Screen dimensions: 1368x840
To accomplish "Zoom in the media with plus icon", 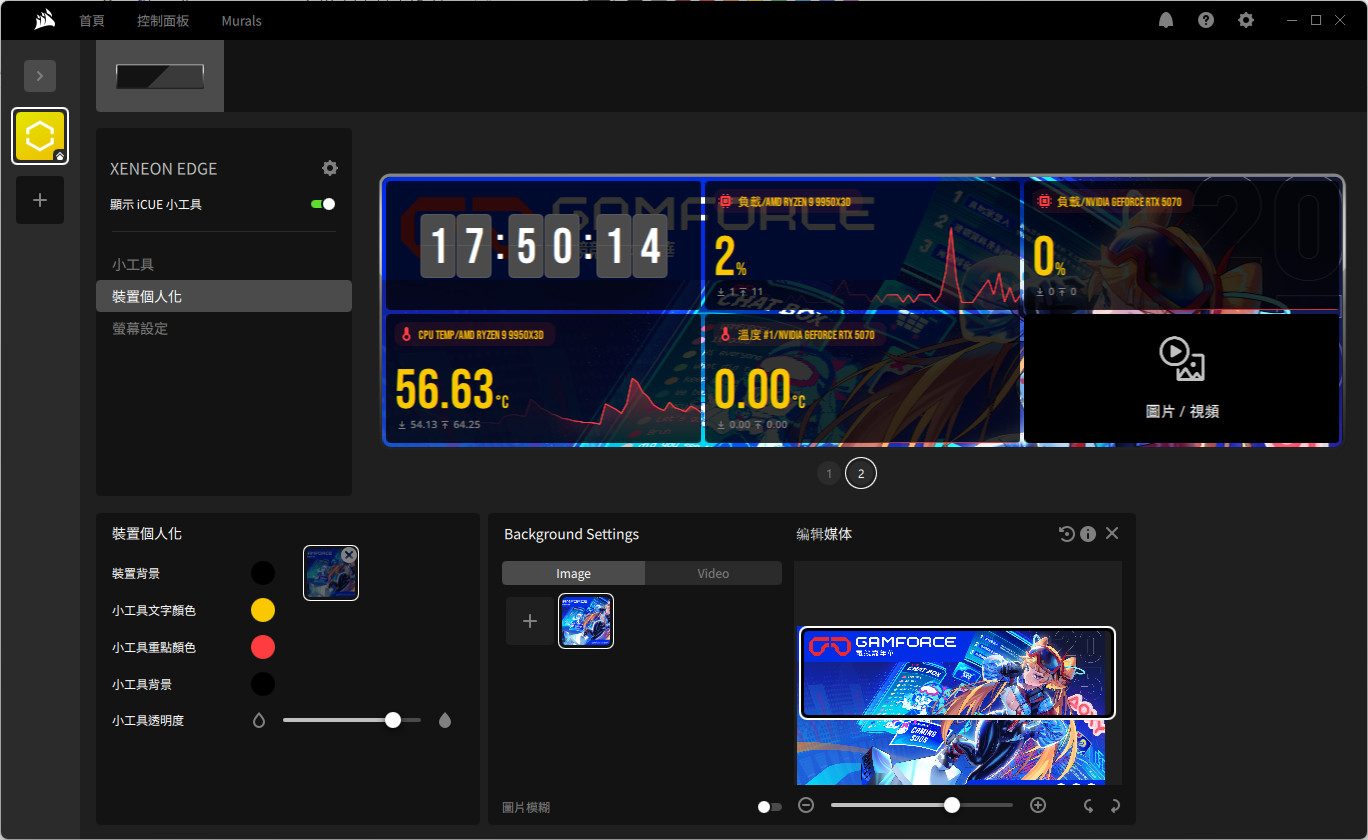I will (x=1038, y=805).
